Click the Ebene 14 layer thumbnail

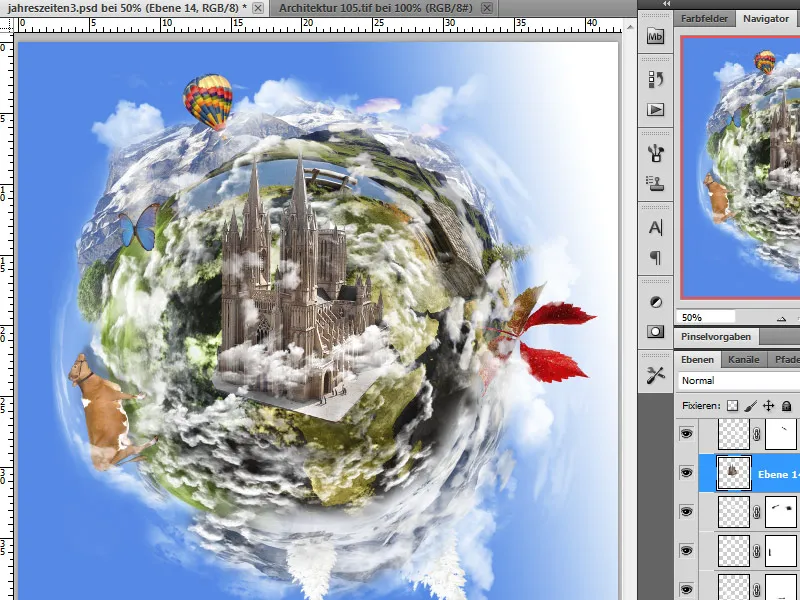[734, 473]
